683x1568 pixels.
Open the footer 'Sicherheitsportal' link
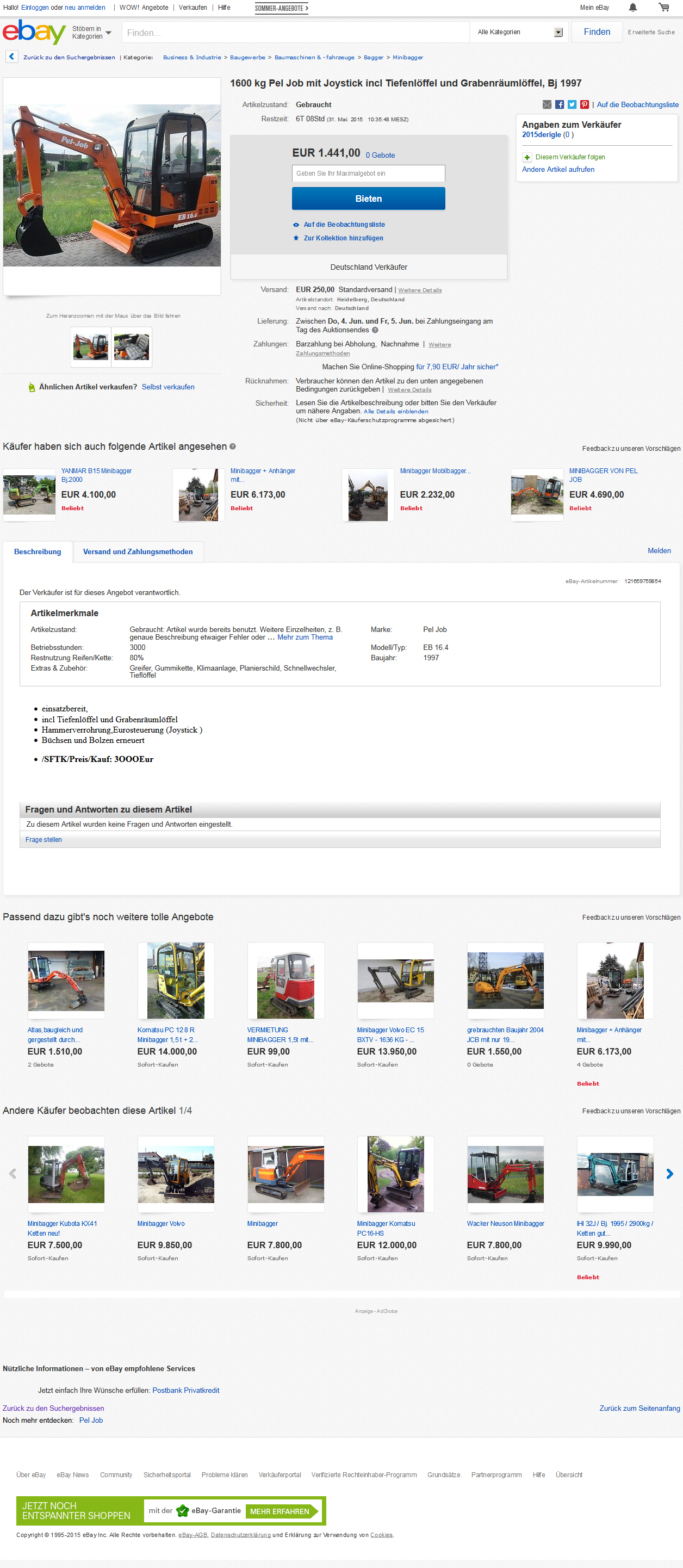pos(167,1475)
